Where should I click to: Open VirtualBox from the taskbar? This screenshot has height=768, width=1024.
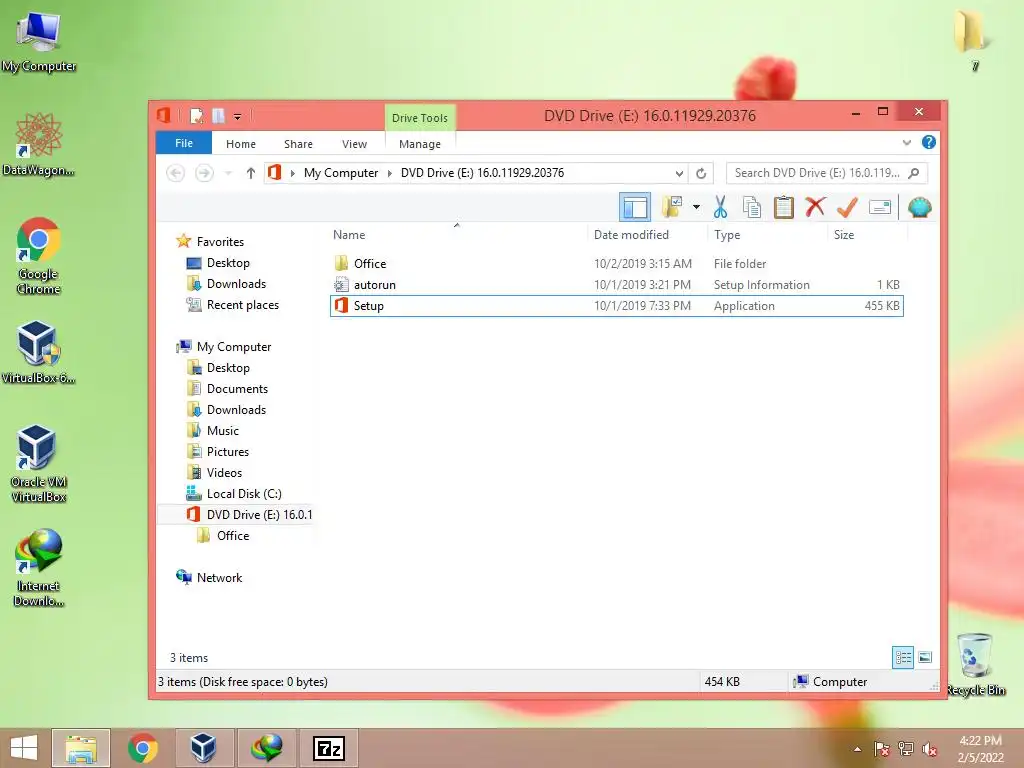pos(203,748)
